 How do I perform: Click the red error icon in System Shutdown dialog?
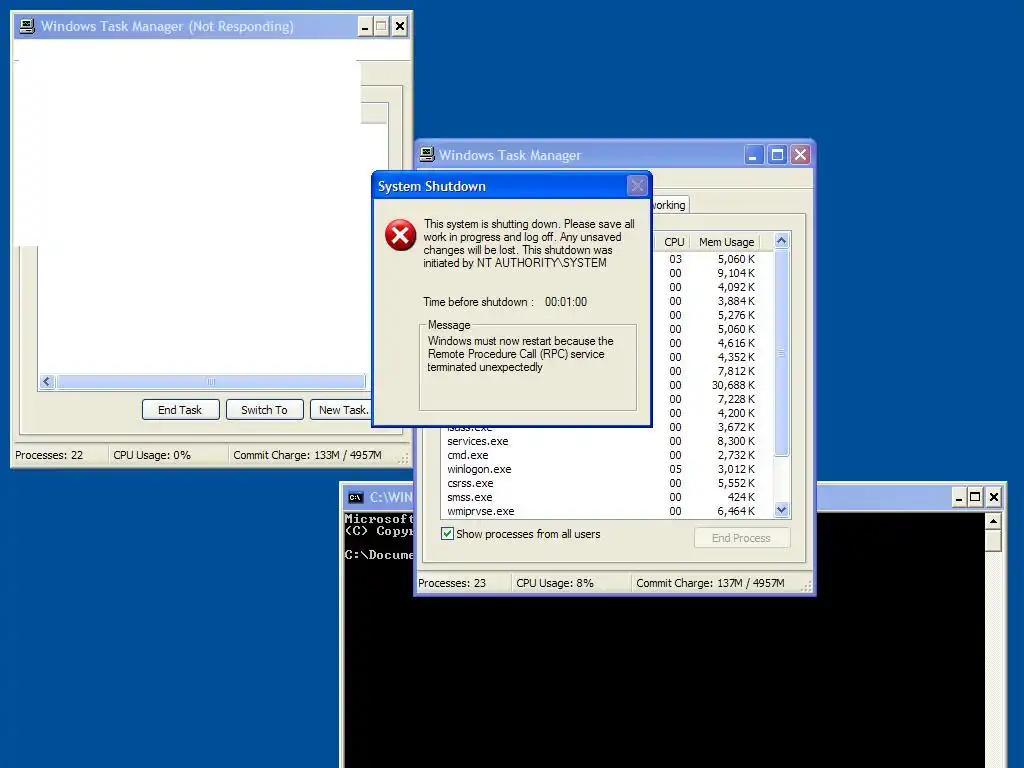coord(400,235)
